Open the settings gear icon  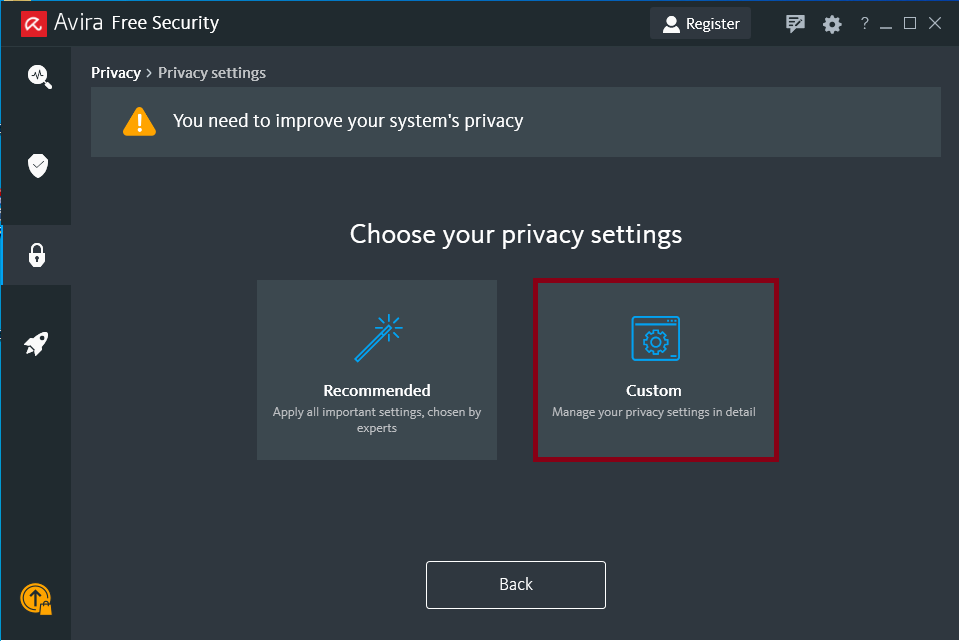pos(832,24)
